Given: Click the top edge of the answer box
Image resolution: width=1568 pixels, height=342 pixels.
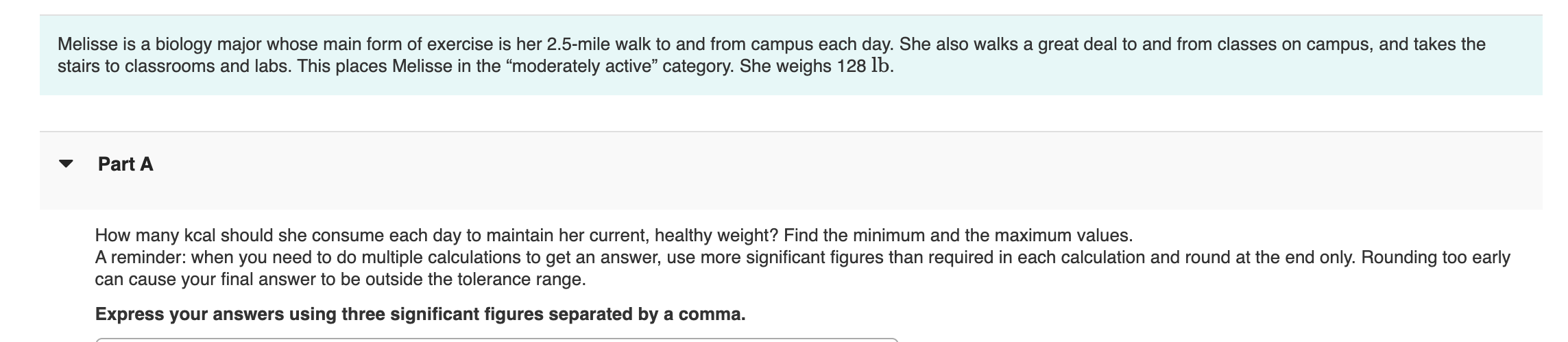Looking at the screenshot, I should [x=496, y=339].
